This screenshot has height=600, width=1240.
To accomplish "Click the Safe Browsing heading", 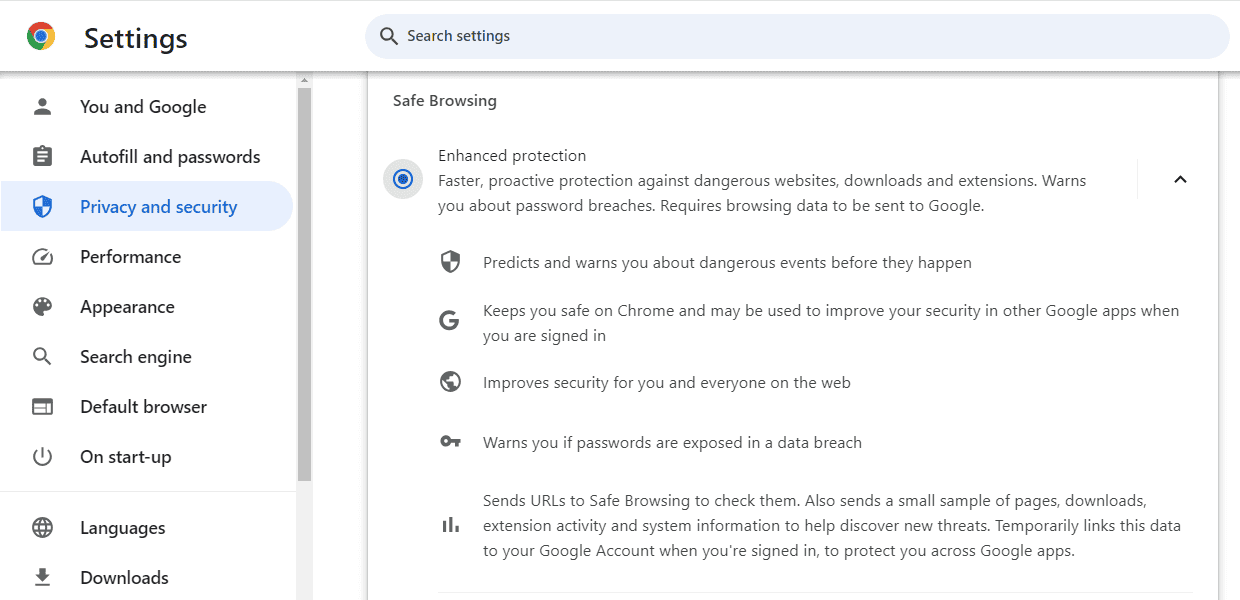I will (444, 100).
